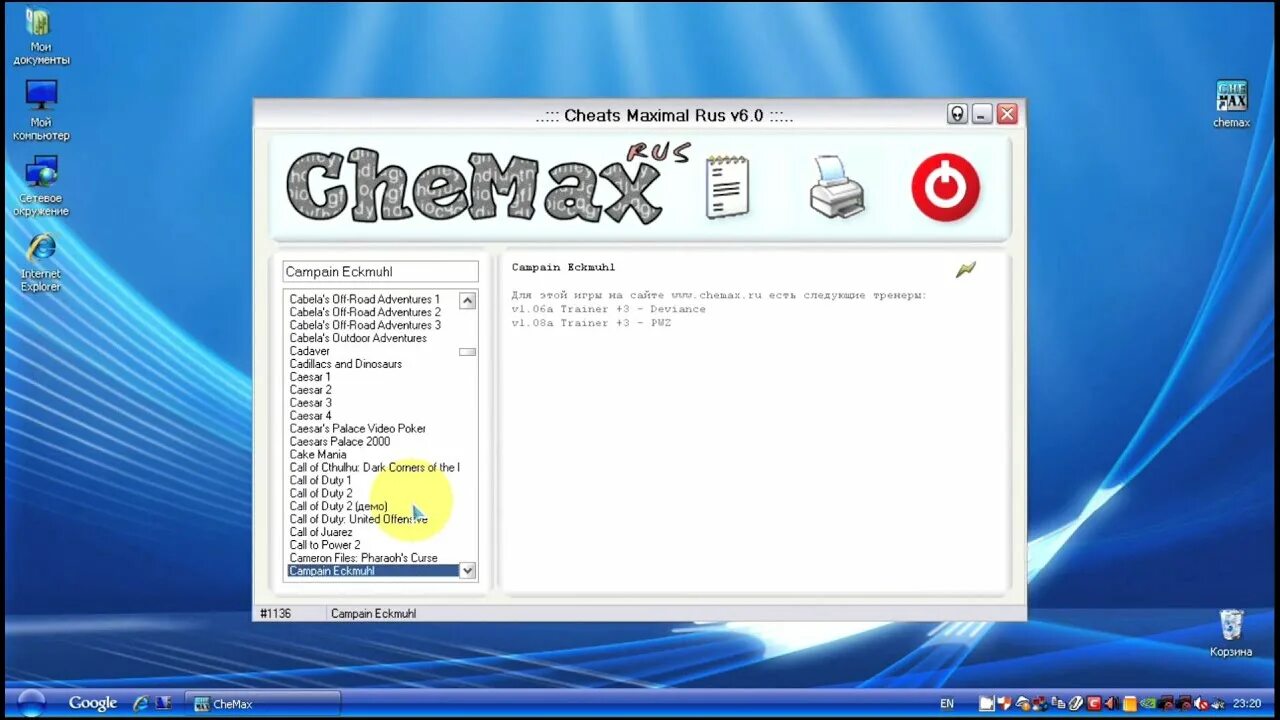1280x720 pixels.
Task: Click v1.06a Trainer +3 - Deviance line
Action: 608,309
